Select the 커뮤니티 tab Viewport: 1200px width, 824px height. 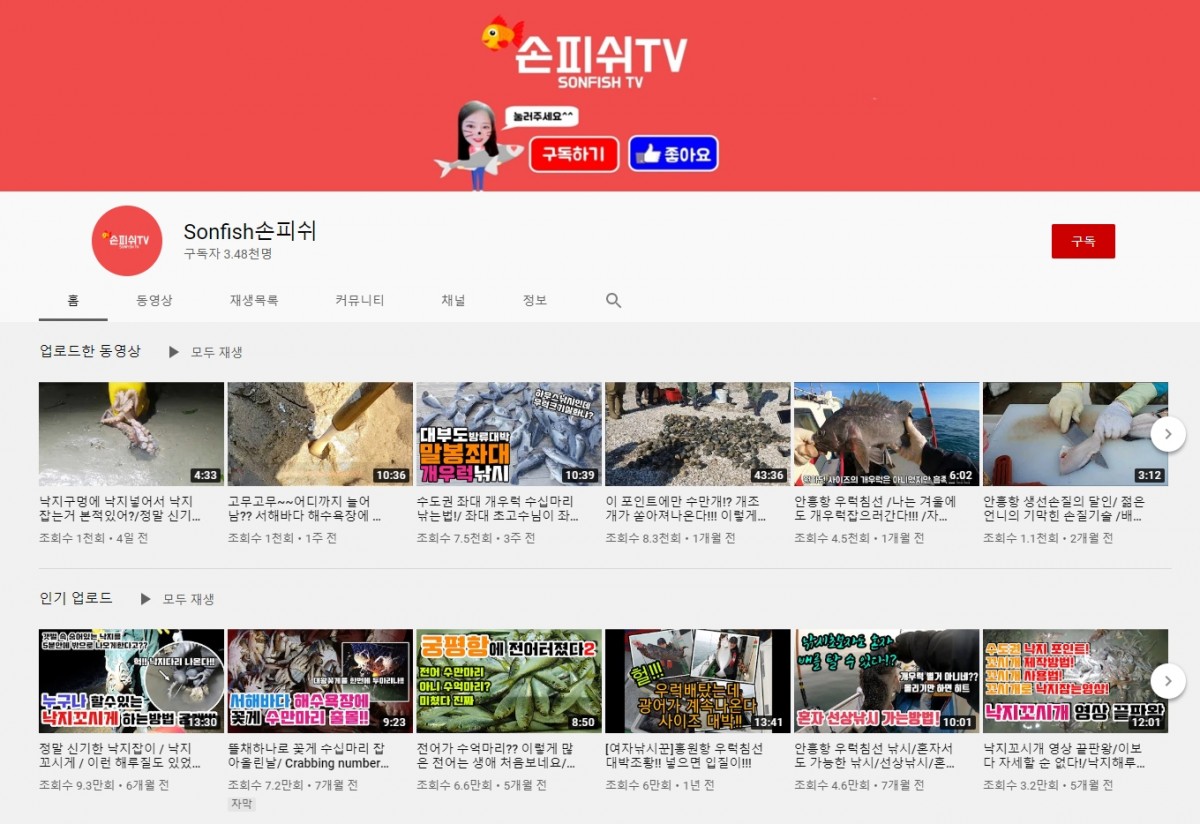coord(360,300)
